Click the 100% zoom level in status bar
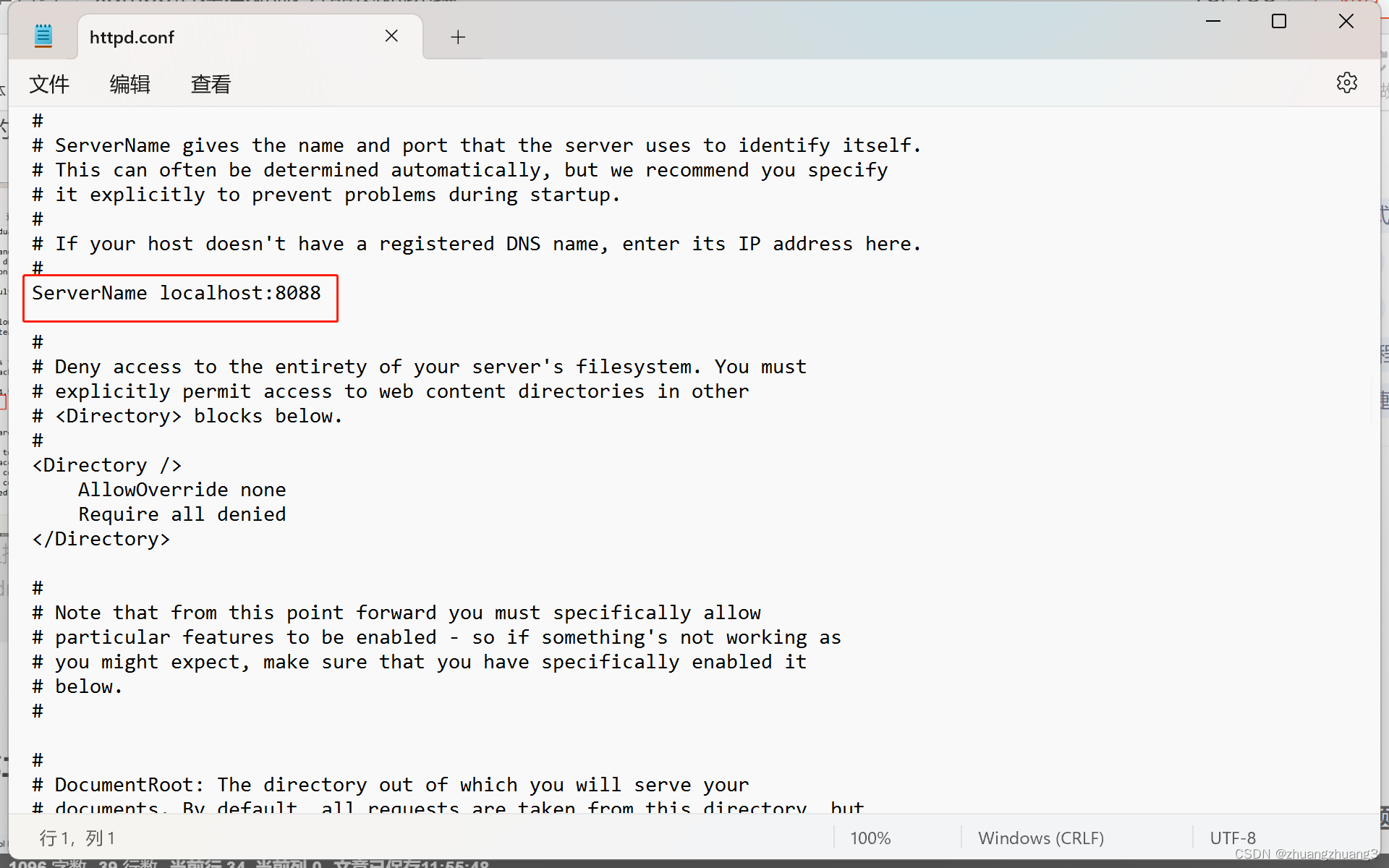The image size is (1389, 868). 870,838
